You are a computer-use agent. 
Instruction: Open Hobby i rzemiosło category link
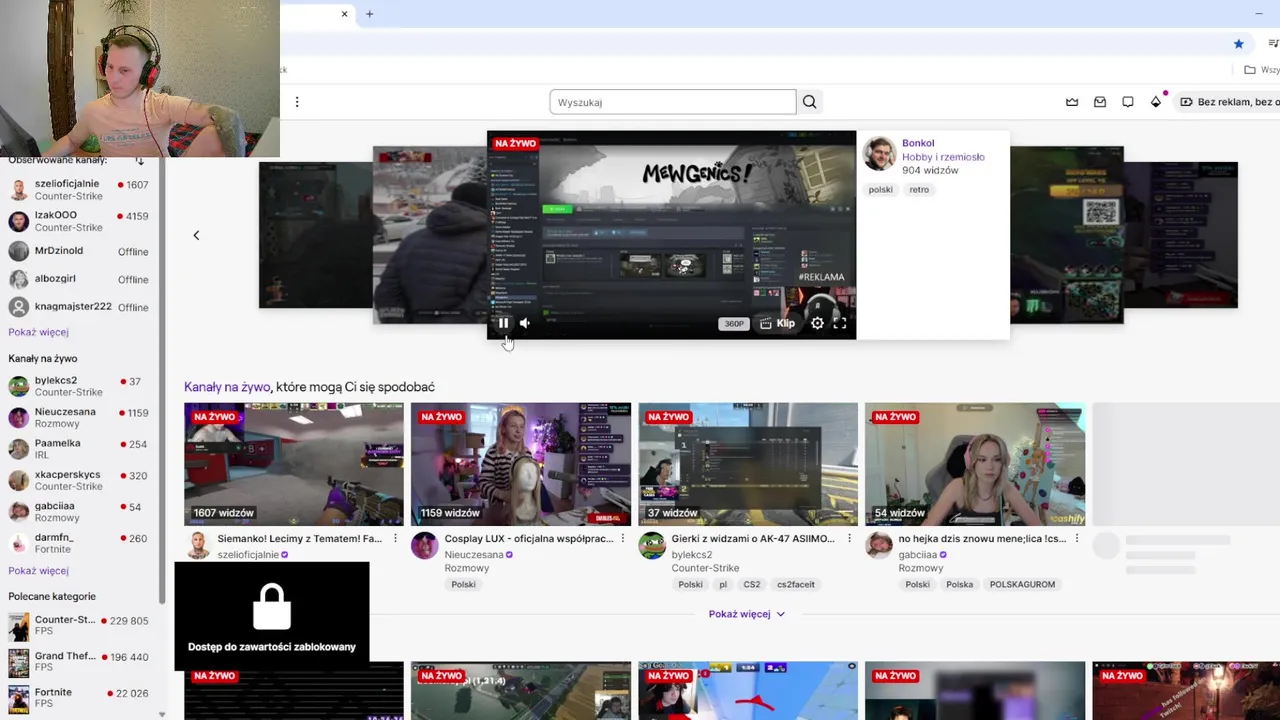(943, 157)
